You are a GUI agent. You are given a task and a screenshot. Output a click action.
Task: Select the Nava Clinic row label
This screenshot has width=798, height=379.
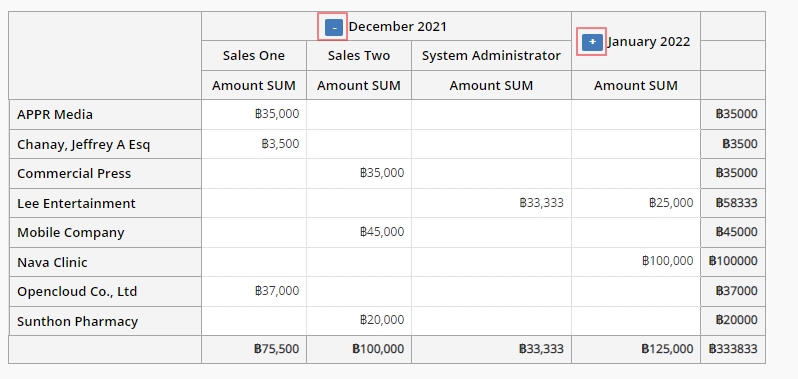click(x=105, y=263)
